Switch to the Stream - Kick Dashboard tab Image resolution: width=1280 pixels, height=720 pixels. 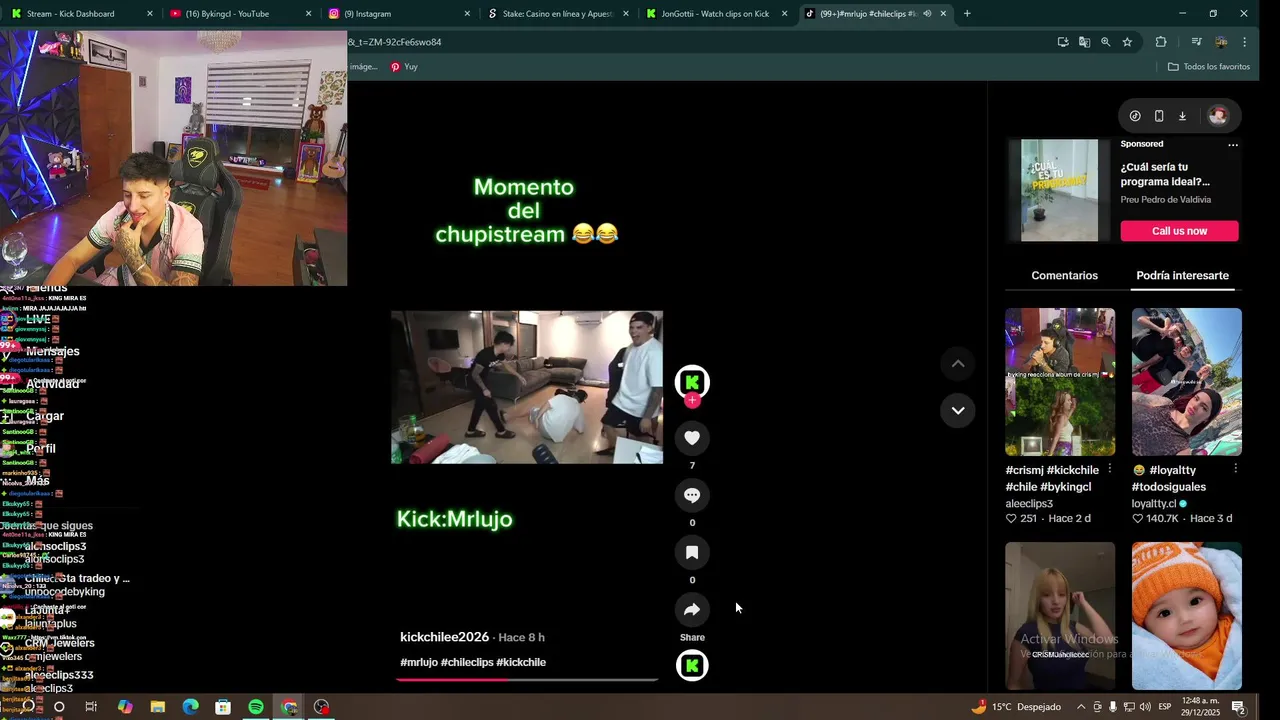coord(82,14)
